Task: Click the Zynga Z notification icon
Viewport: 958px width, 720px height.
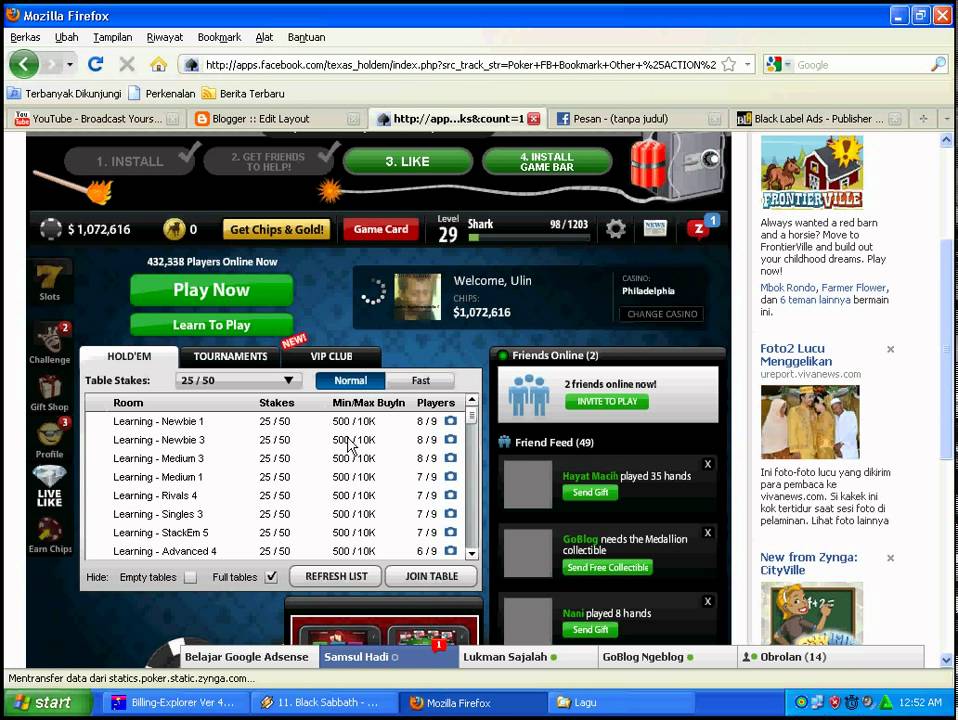Action: (x=698, y=229)
